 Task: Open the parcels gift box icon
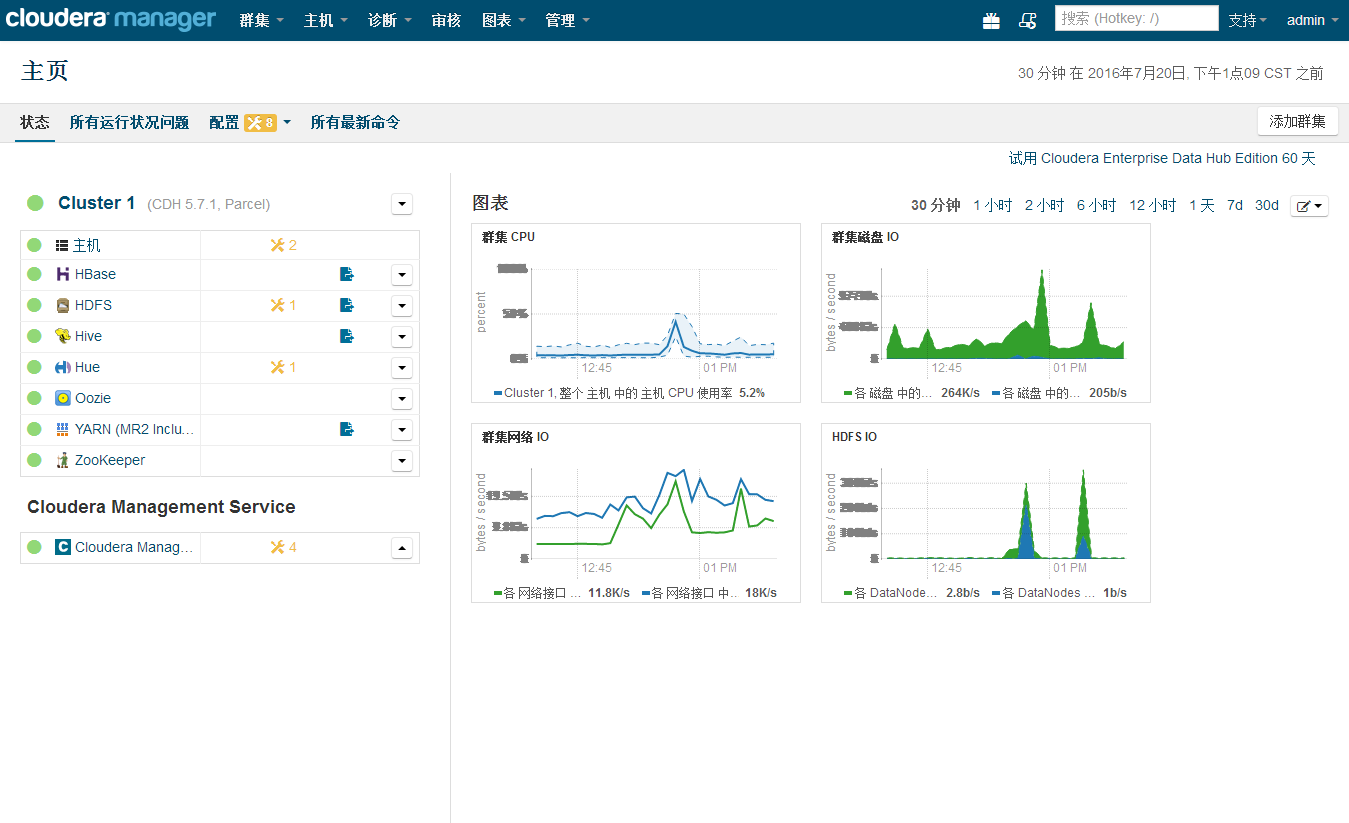(991, 20)
